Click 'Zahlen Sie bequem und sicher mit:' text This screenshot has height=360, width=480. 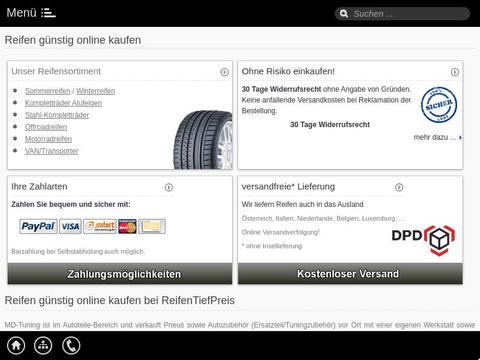tap(71, 204)
